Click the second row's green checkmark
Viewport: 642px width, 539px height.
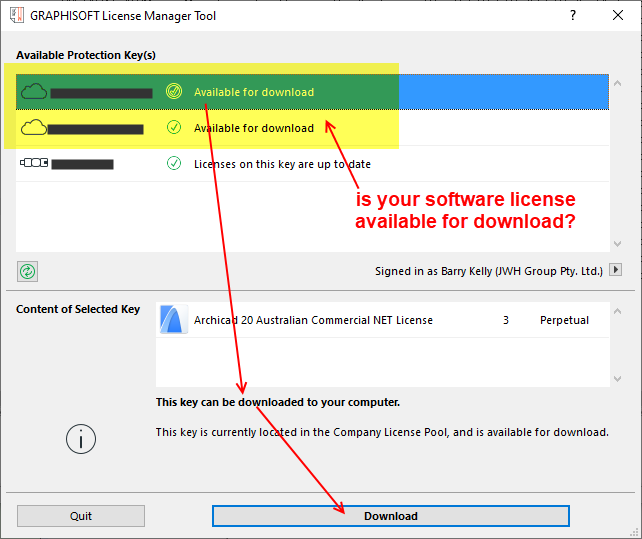(x=174, y=127)
